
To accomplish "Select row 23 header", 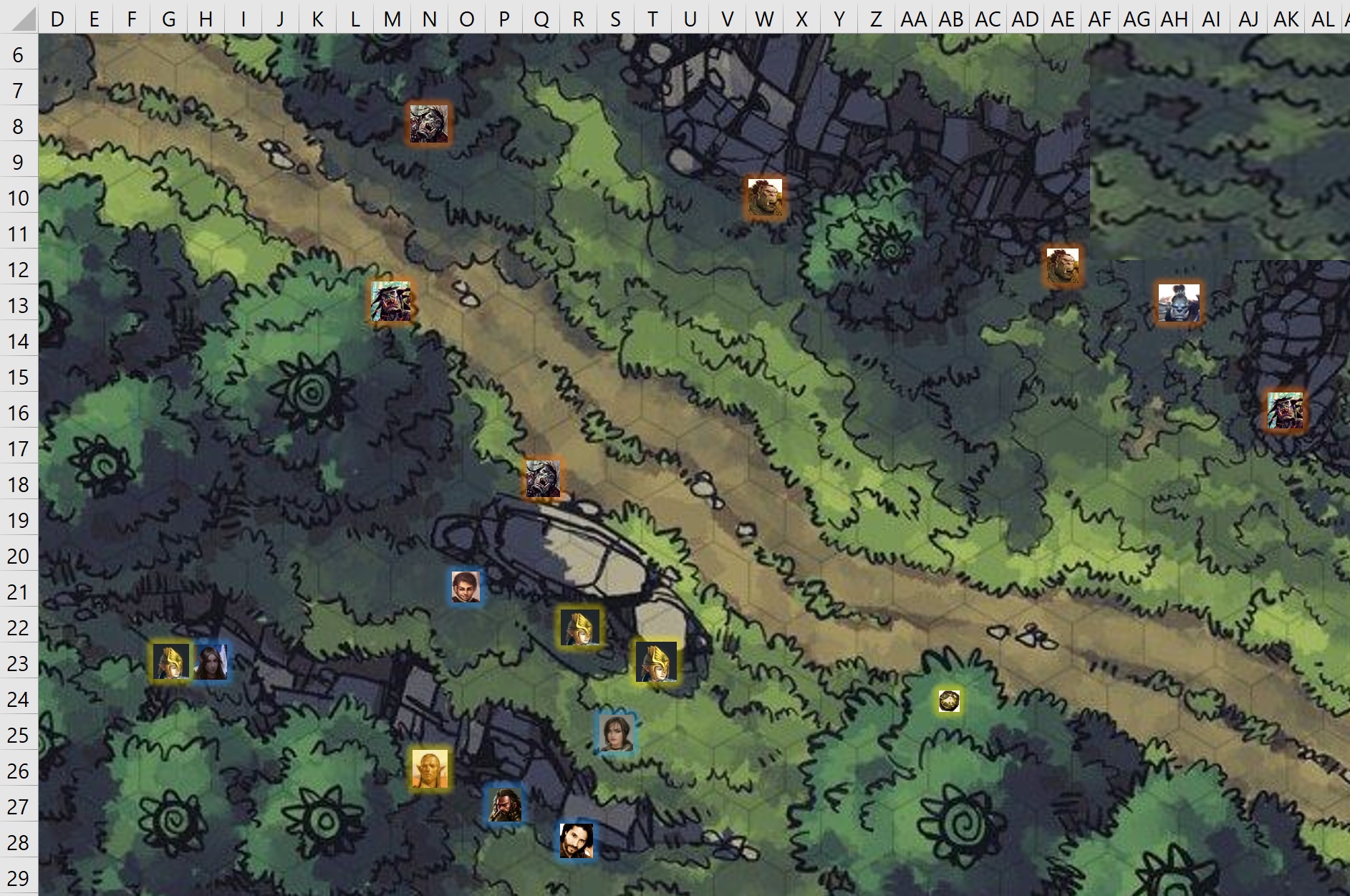I will click(19, 663).
